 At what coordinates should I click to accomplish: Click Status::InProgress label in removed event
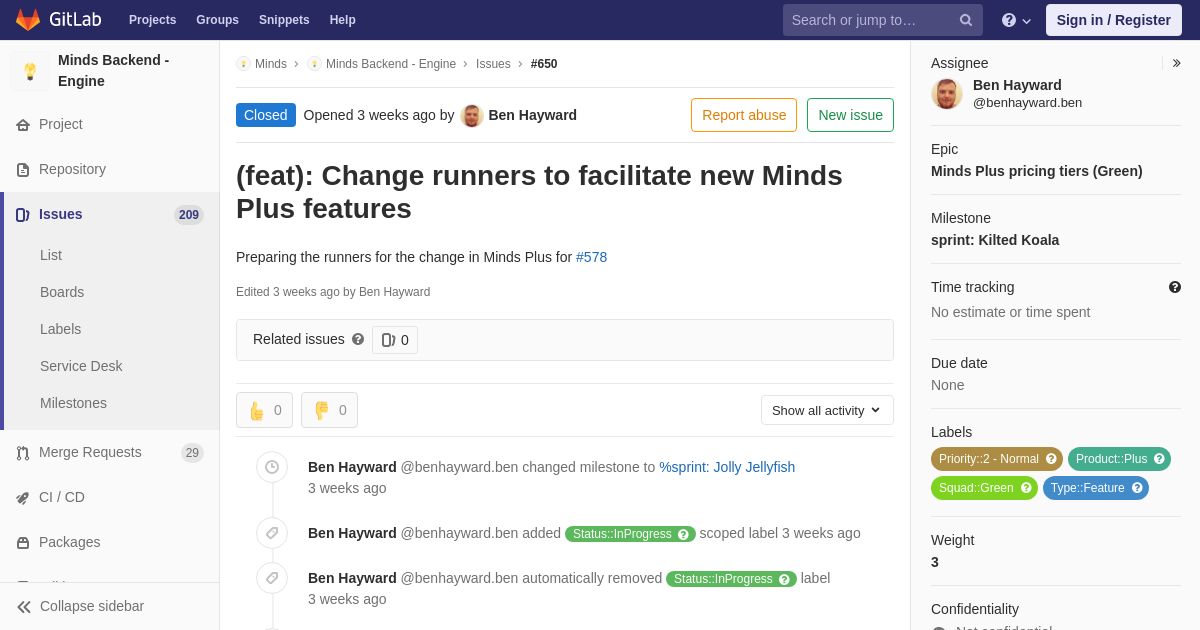731,579
